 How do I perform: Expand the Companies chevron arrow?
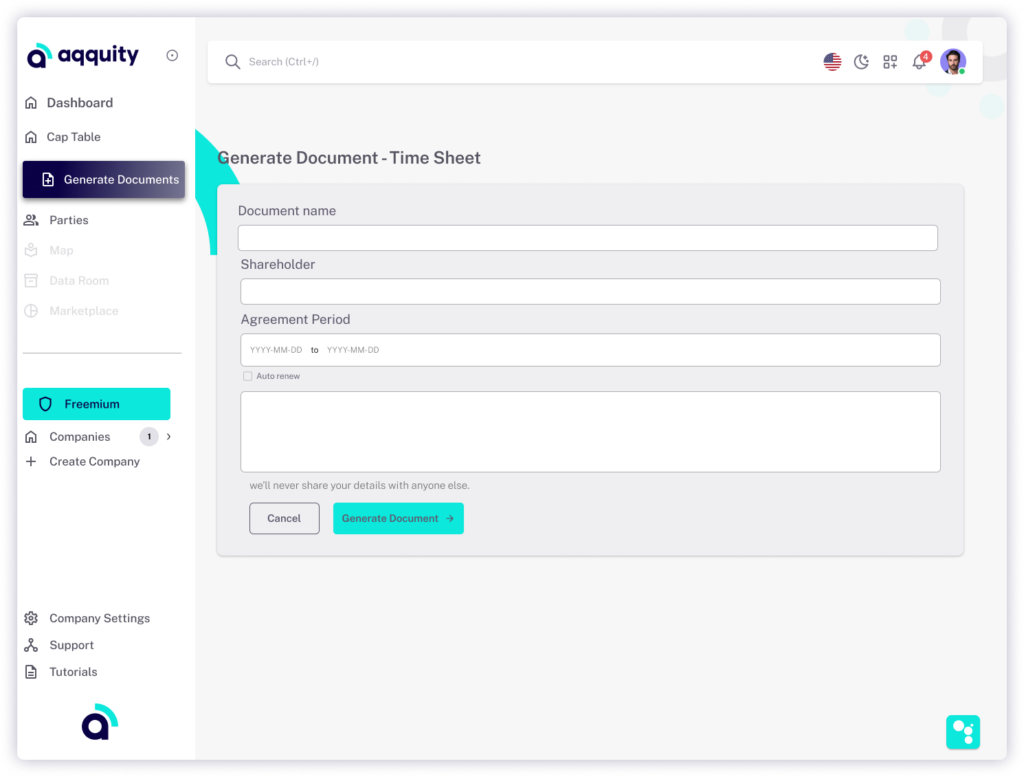(169, 436)
